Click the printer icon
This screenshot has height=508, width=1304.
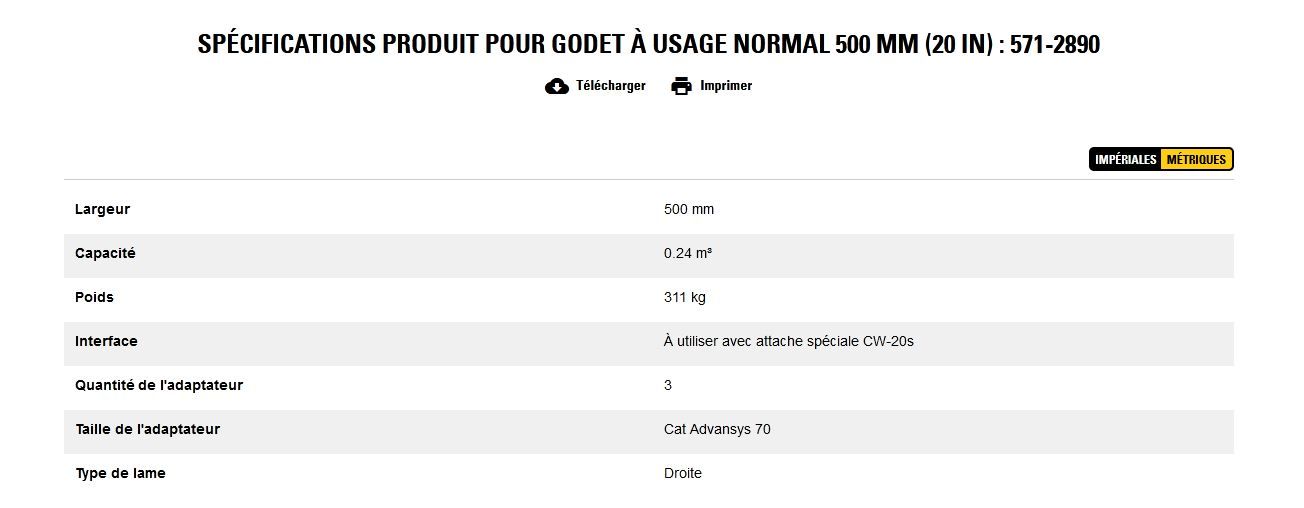[x=681, y=86]
